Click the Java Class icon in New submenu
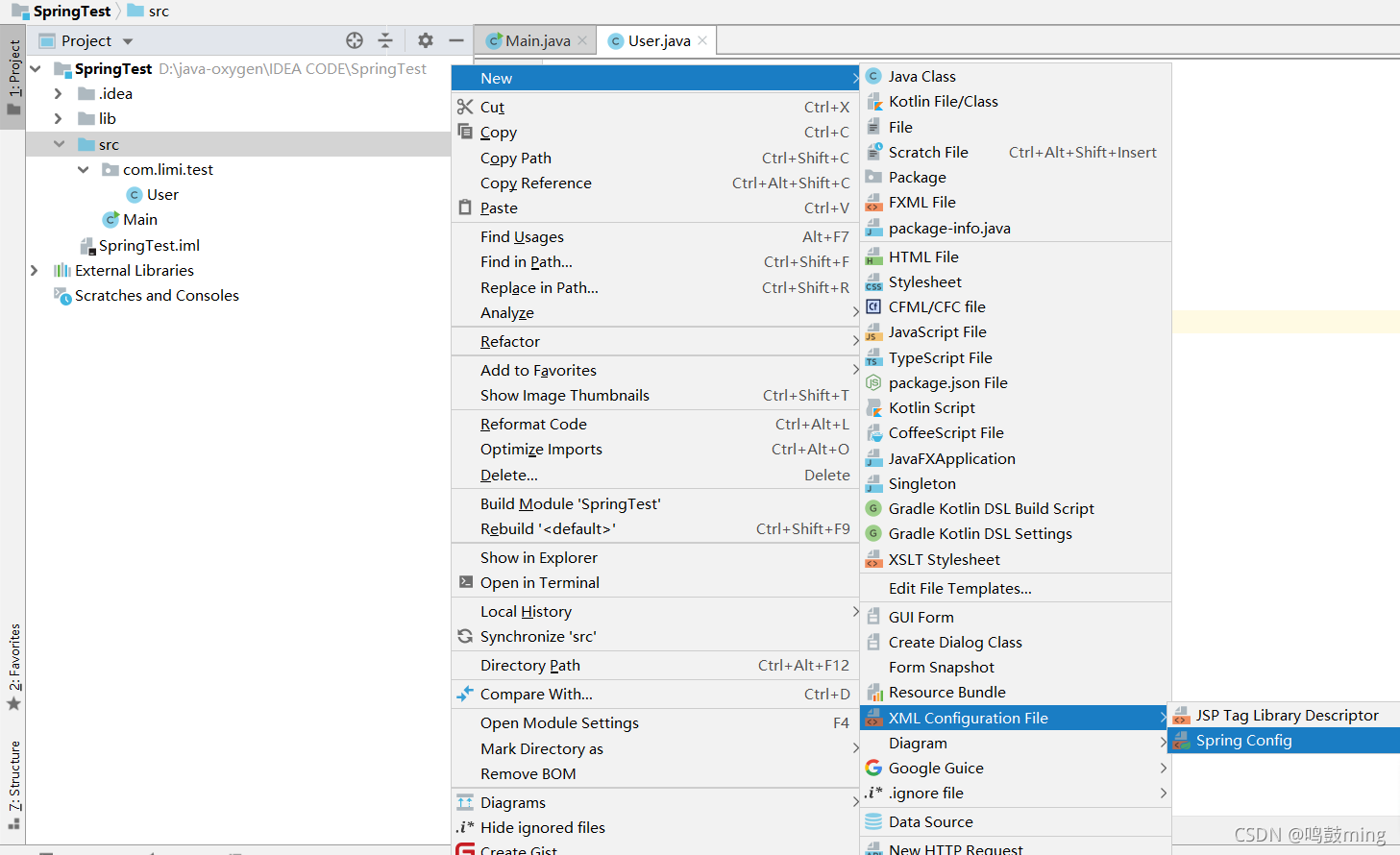The image size is (1400, 855). tap(873, 76)
